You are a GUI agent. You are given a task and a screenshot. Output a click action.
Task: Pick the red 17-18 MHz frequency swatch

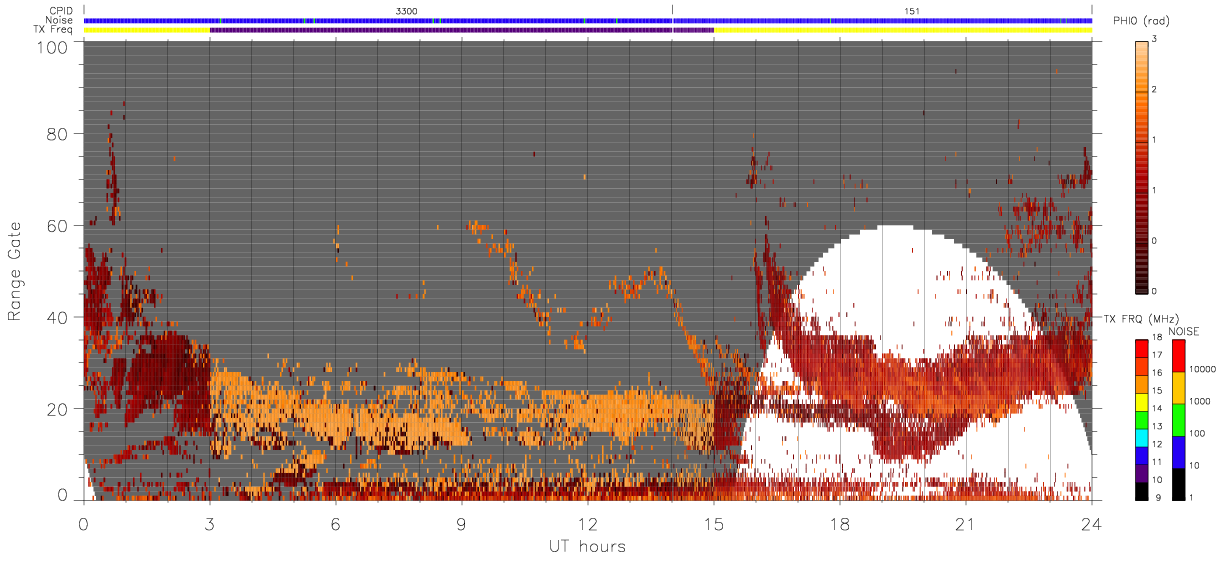click(x=1141, y=348)
